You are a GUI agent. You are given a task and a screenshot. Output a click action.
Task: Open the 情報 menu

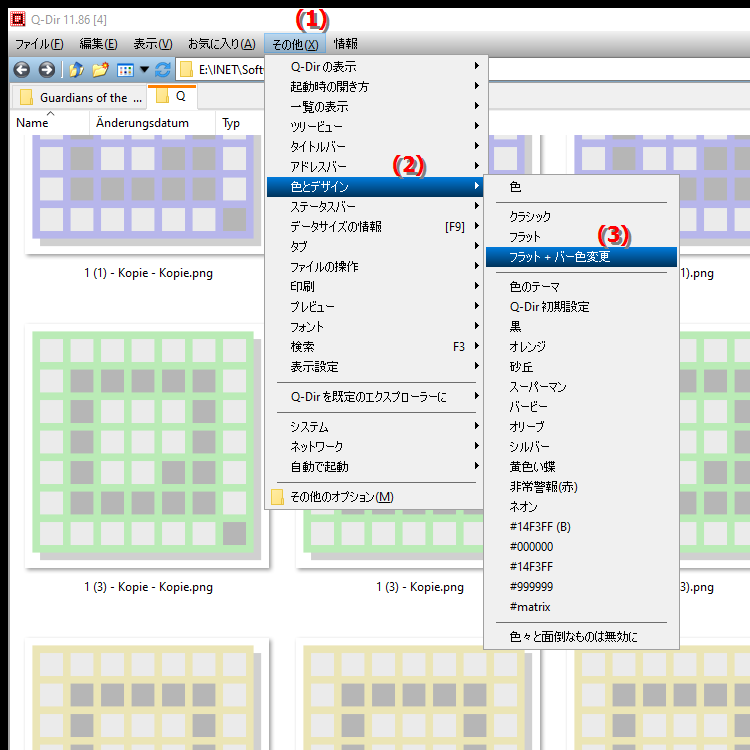[x=346, y=44]
